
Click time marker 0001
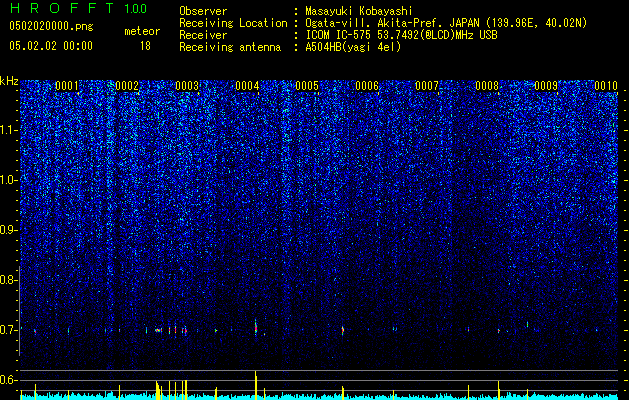point(67,85)
